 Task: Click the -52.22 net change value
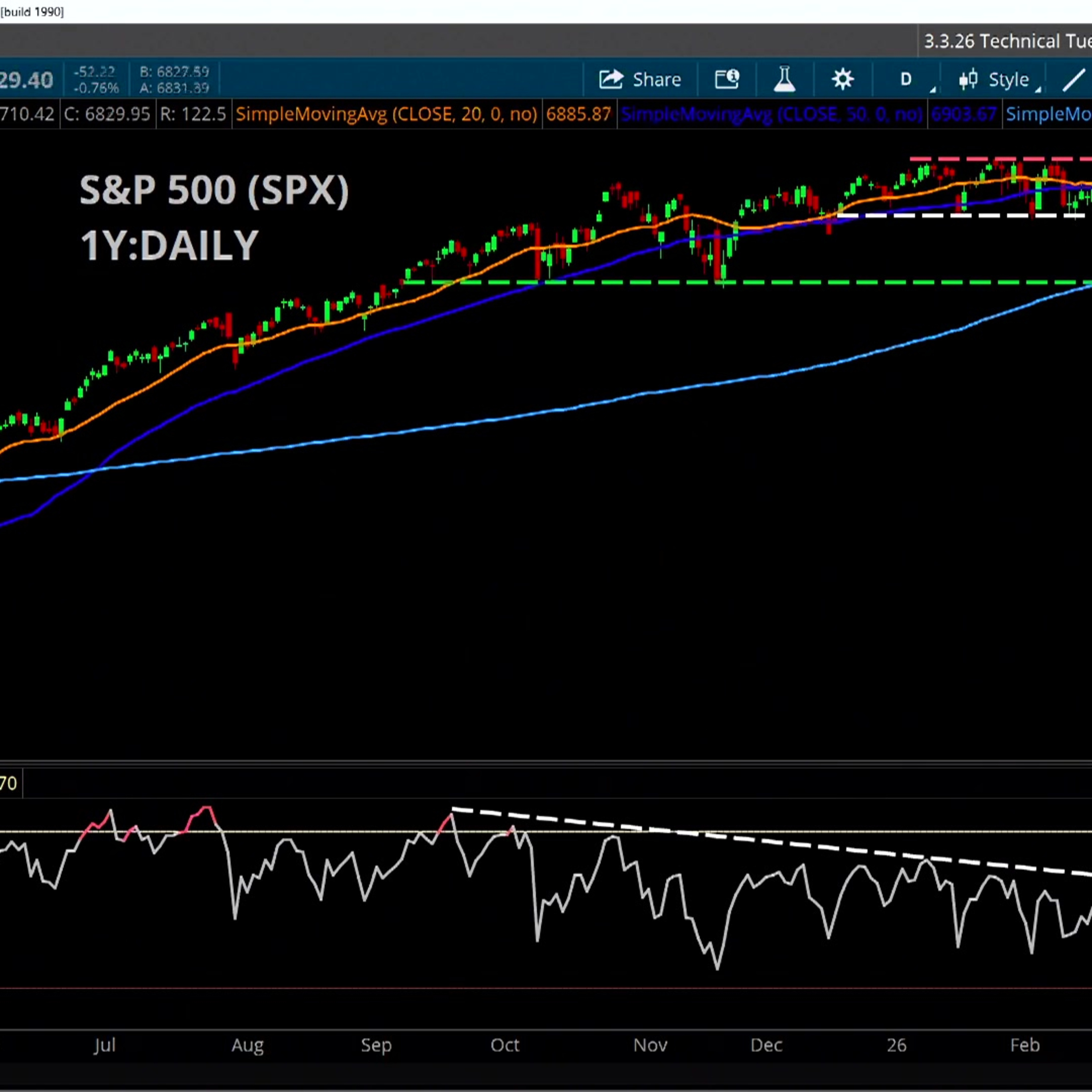point(94,72)
